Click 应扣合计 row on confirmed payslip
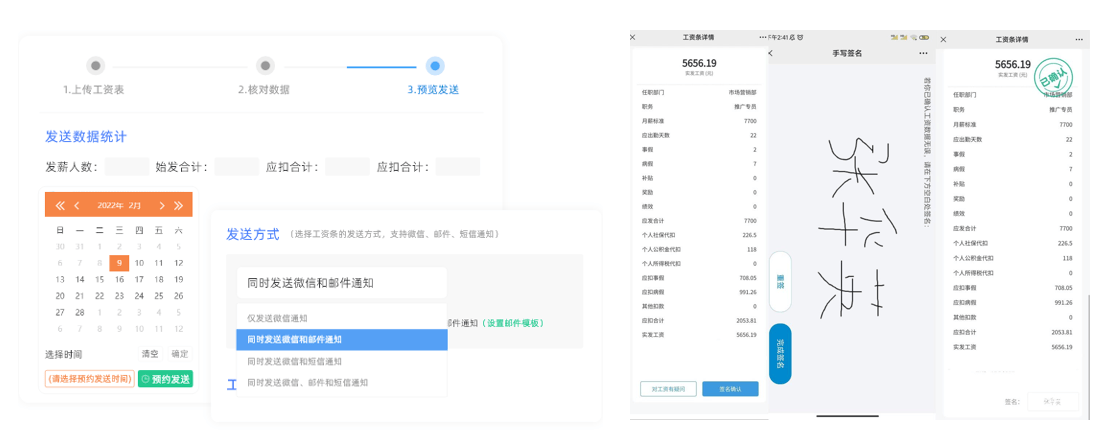Viewport: 1110px width, 445px height. click(x=1012, y=332)
